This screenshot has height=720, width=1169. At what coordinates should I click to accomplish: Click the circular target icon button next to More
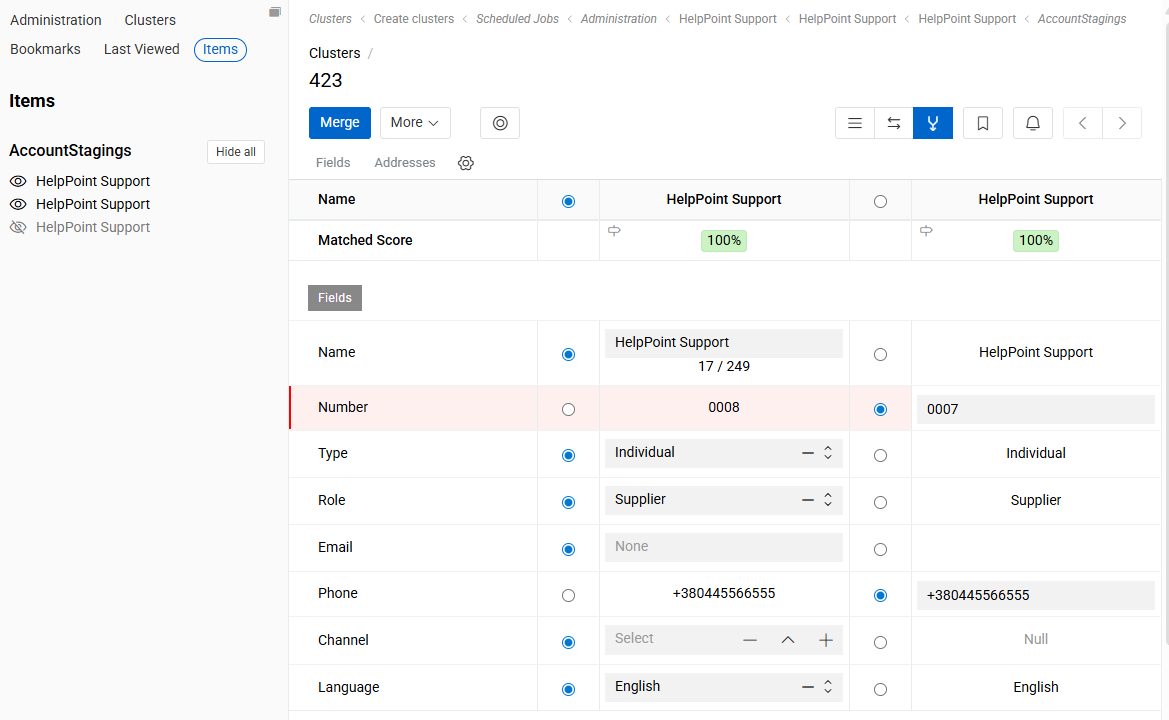(x=500, y=123)
